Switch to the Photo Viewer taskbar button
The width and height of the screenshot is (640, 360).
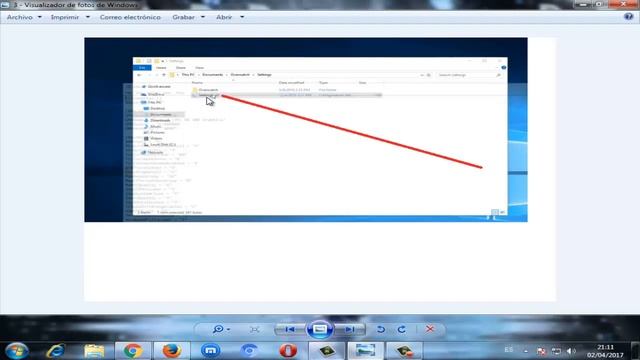[x=365, y=351]
